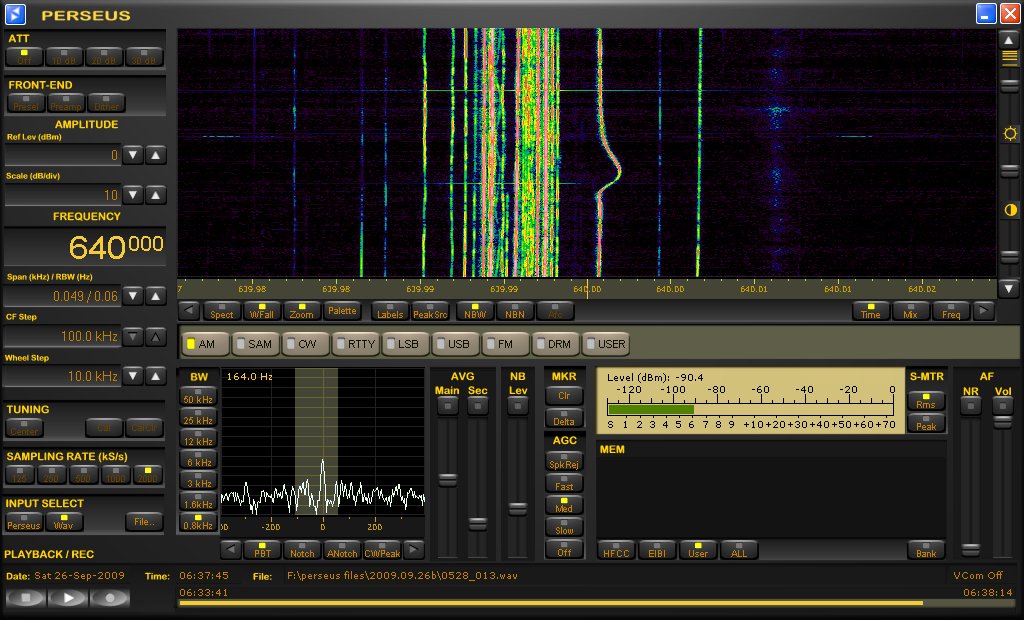Screen dimensions: 1024x620
Task: Enable the NBN noise blanker
Action: point(515,311)
